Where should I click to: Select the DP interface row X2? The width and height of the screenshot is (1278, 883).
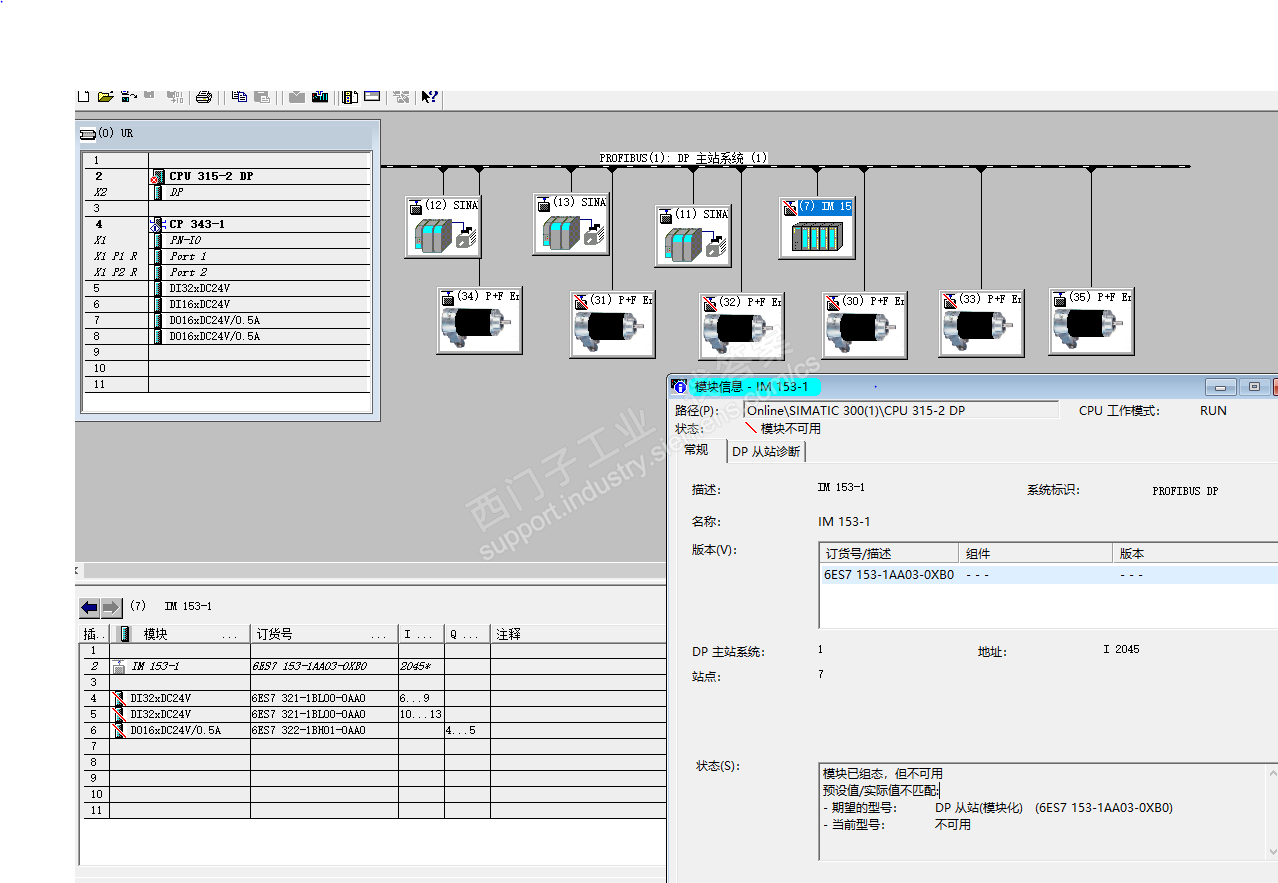coord(227,192)
